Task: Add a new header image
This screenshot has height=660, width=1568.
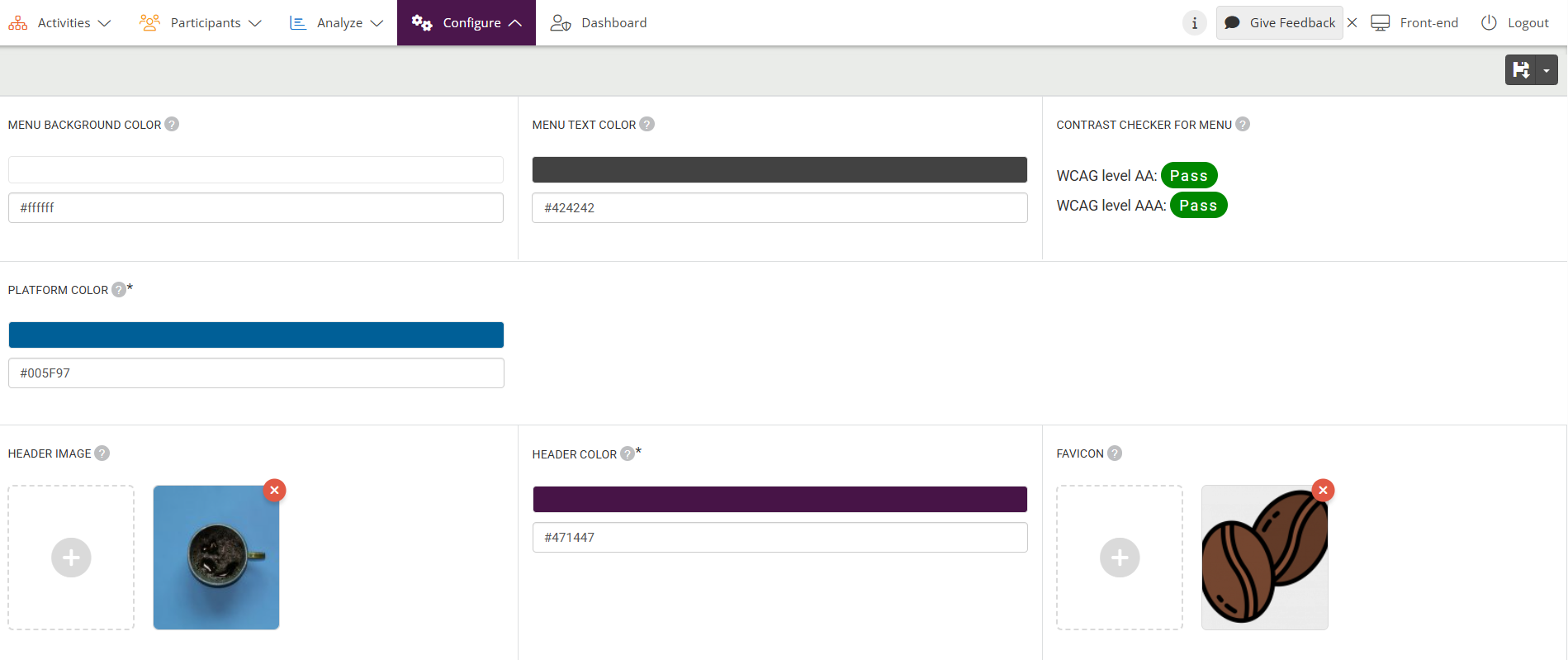Action: (71, 558)
